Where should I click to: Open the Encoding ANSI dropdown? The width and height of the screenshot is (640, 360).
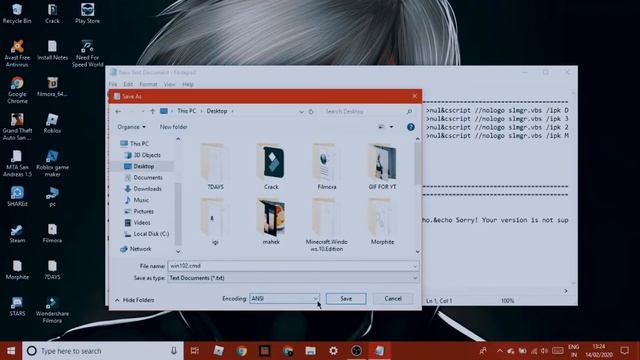pos(284,299)
